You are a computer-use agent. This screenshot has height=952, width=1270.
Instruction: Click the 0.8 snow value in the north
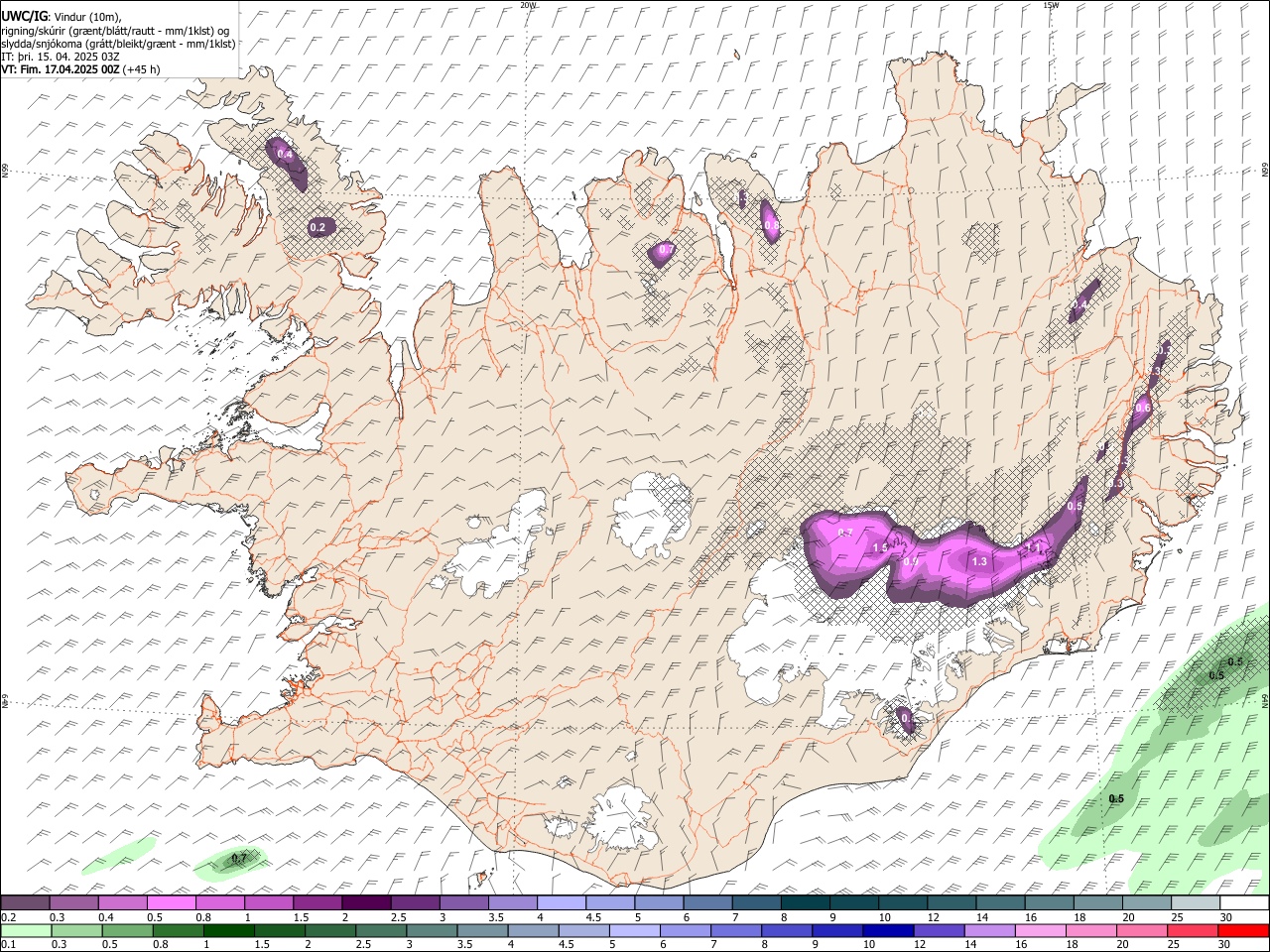[x=772, y=227]
